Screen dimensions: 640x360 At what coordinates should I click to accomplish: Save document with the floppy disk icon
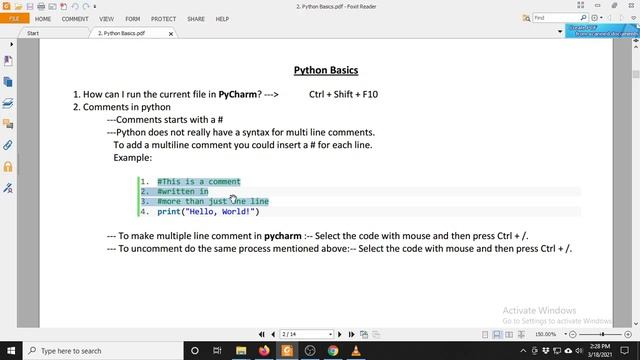30,7
